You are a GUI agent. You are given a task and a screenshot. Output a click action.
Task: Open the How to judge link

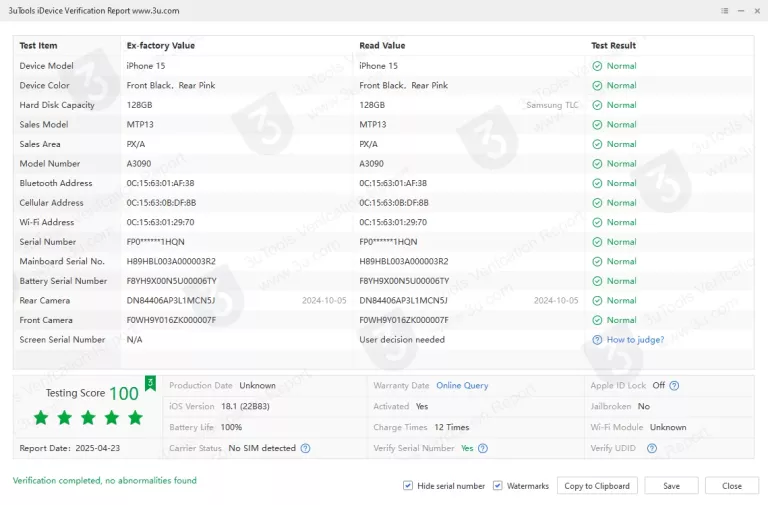(635, 340)
